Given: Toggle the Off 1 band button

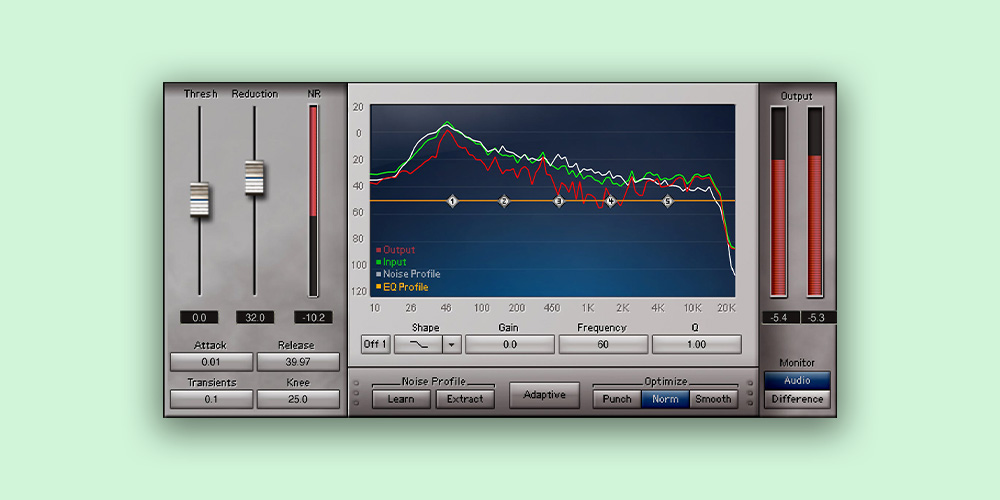Looking at the screenshot, I should (375, 344).
